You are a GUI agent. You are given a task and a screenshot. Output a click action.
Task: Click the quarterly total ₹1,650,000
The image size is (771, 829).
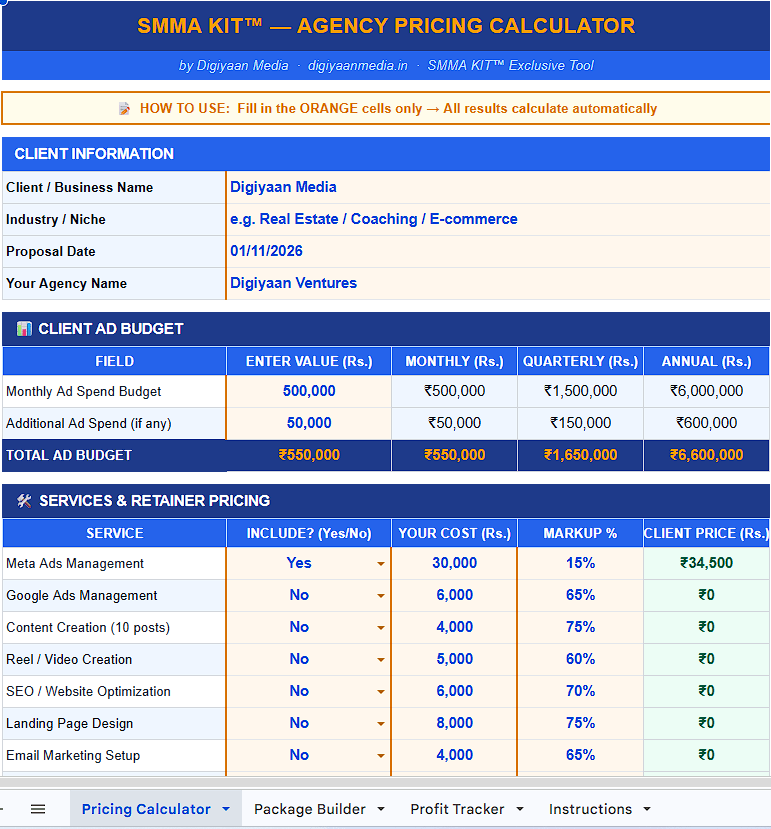580,455
